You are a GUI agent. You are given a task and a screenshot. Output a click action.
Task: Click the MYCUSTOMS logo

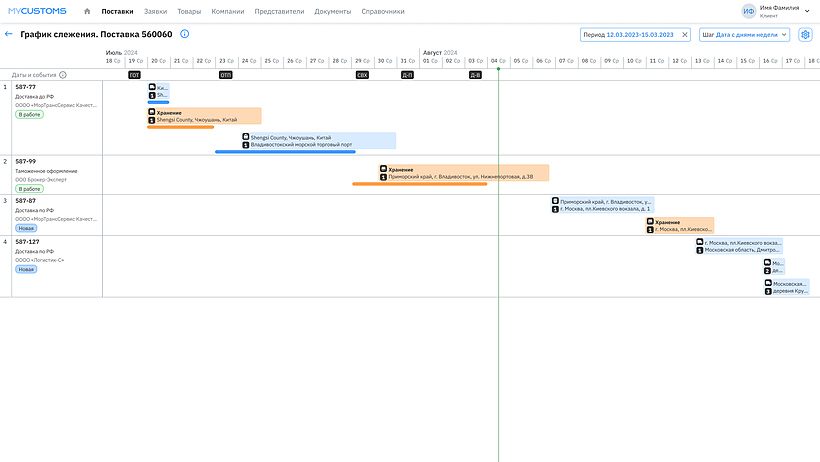pos(37,11)
